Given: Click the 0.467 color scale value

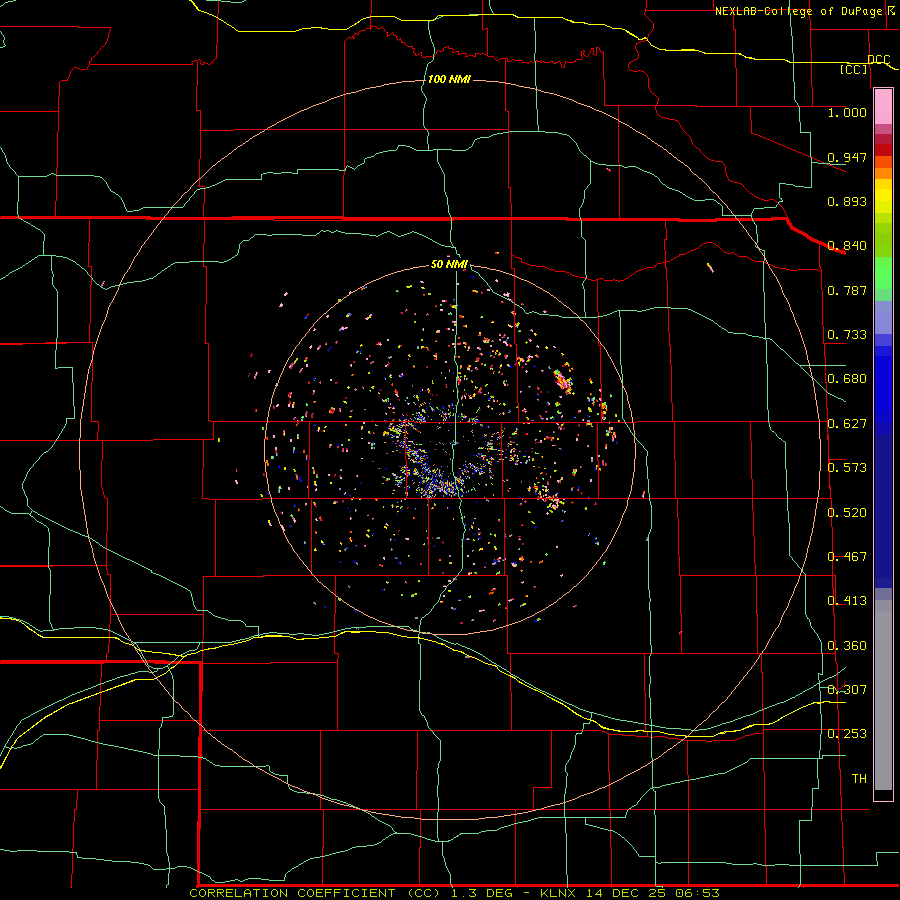Looking at the screenshot, I should pyautogui.click(x=847, y=557).
